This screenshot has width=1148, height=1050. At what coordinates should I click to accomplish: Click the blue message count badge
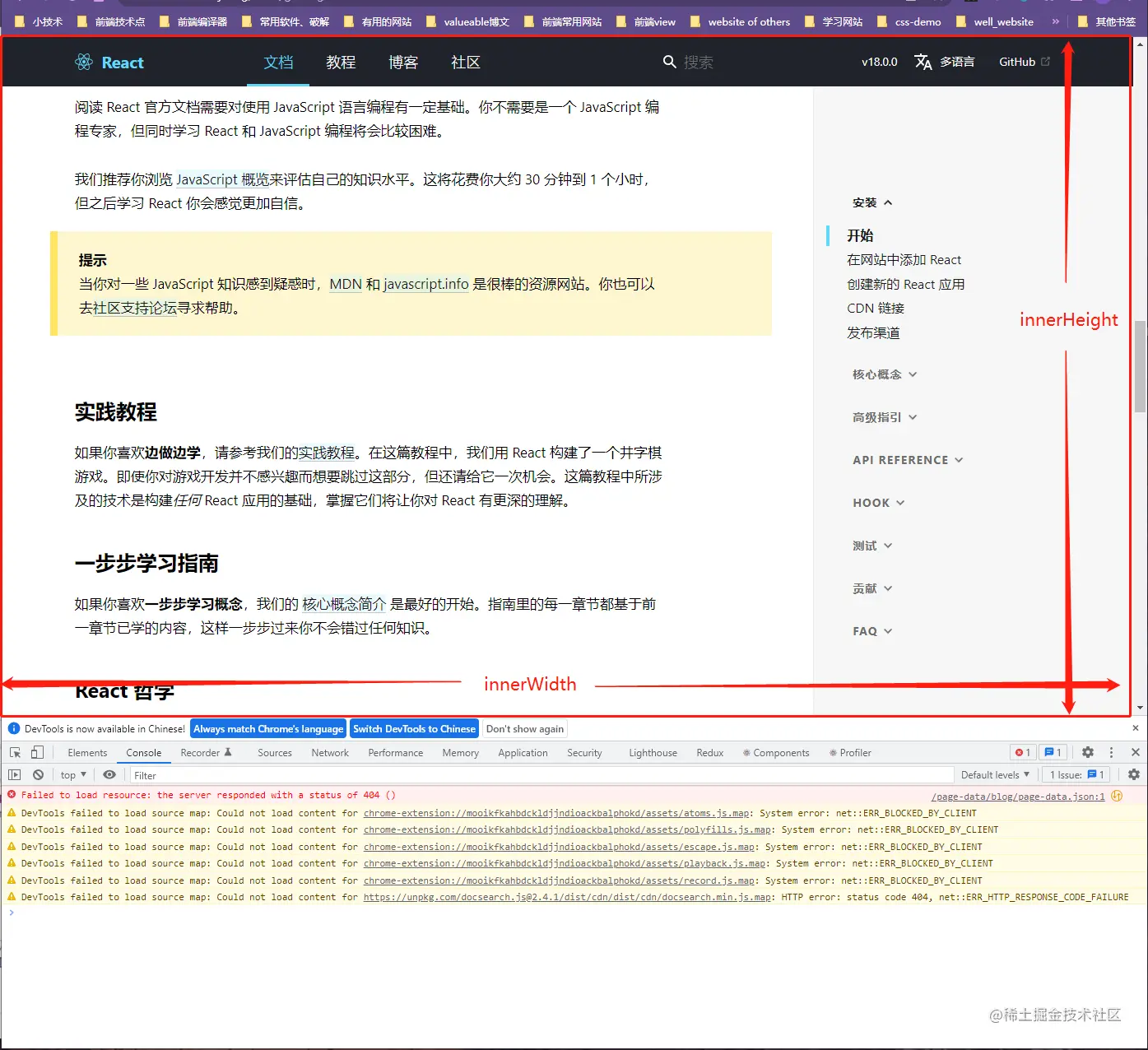(1053, 753)
